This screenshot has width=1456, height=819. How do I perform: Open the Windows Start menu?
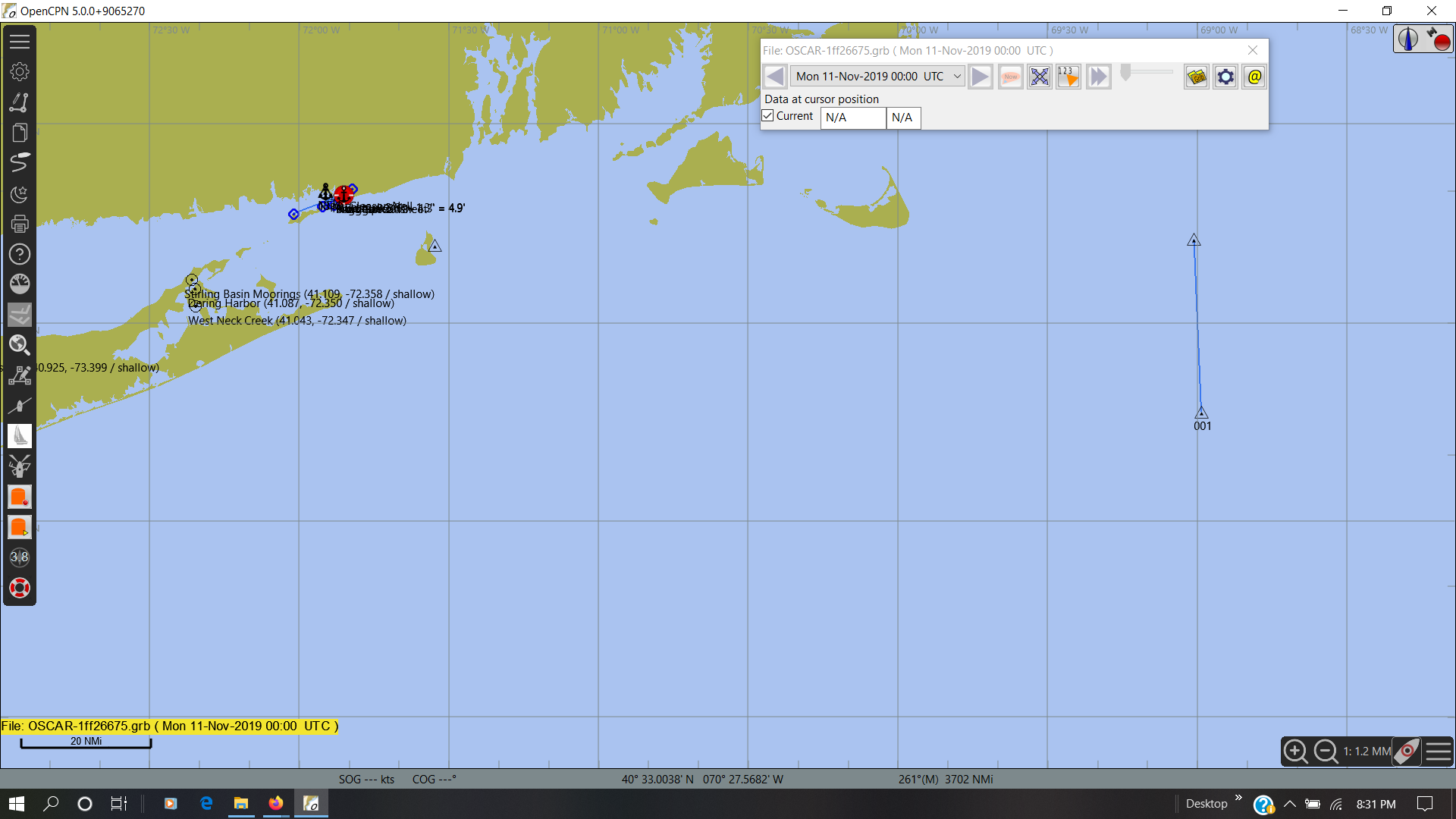15,803
